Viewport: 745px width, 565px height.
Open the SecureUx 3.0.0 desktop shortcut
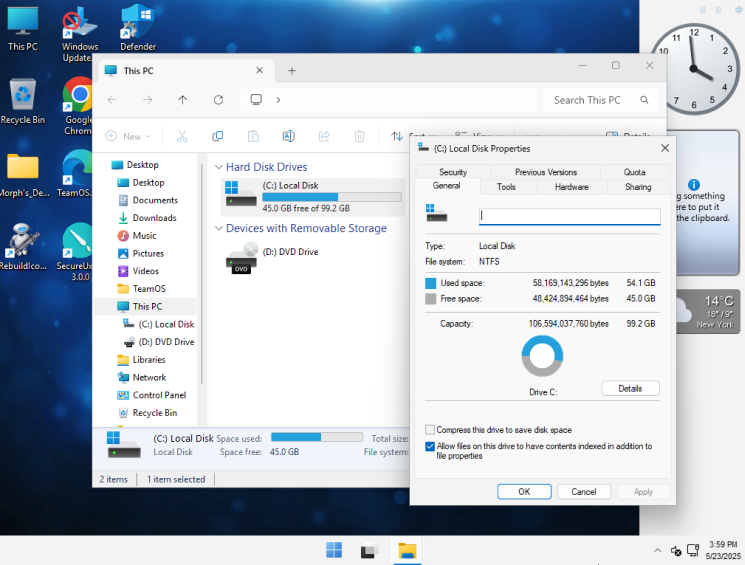pyautogui.click(x=76, y=252)
